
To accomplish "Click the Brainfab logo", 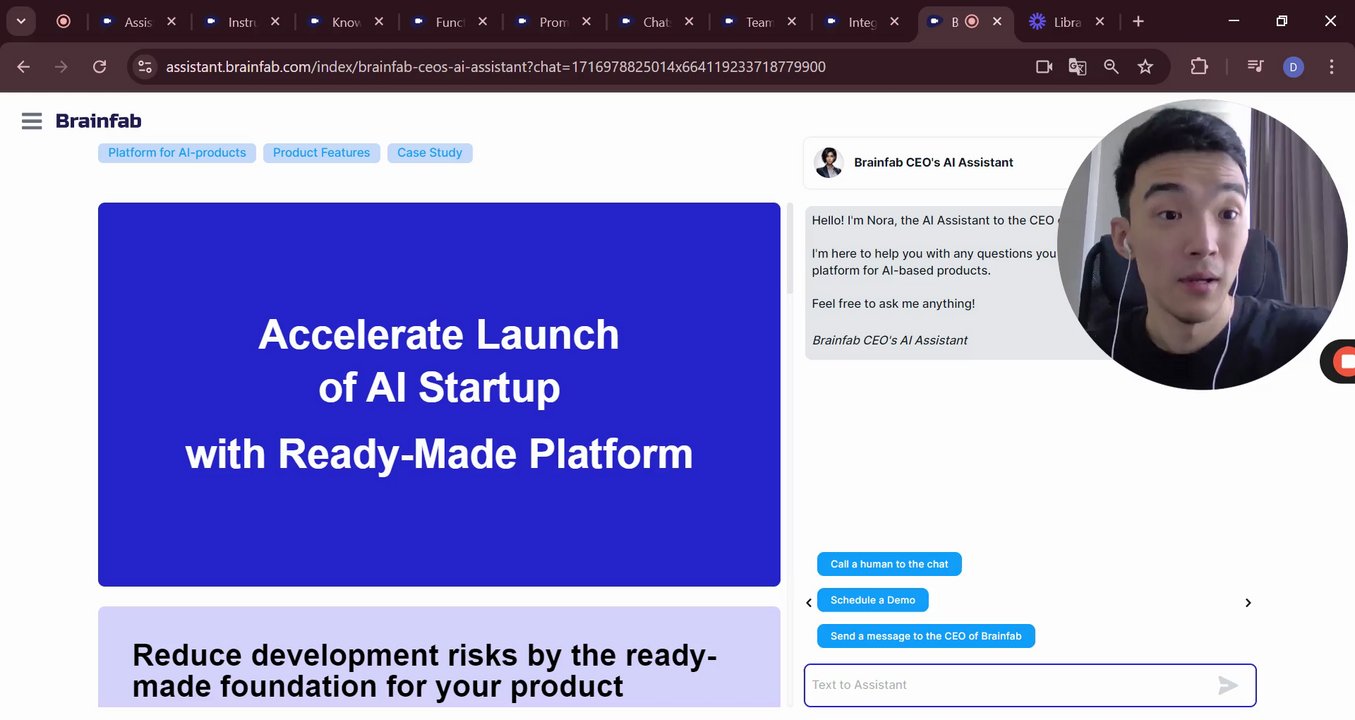I will pyautogui.click(x=98, y=121).
